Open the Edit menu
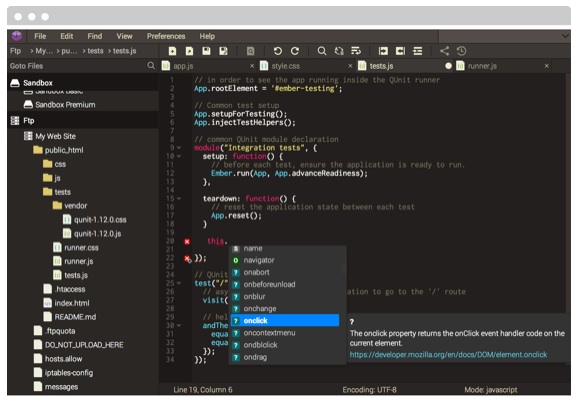 [x=67, y=36]
